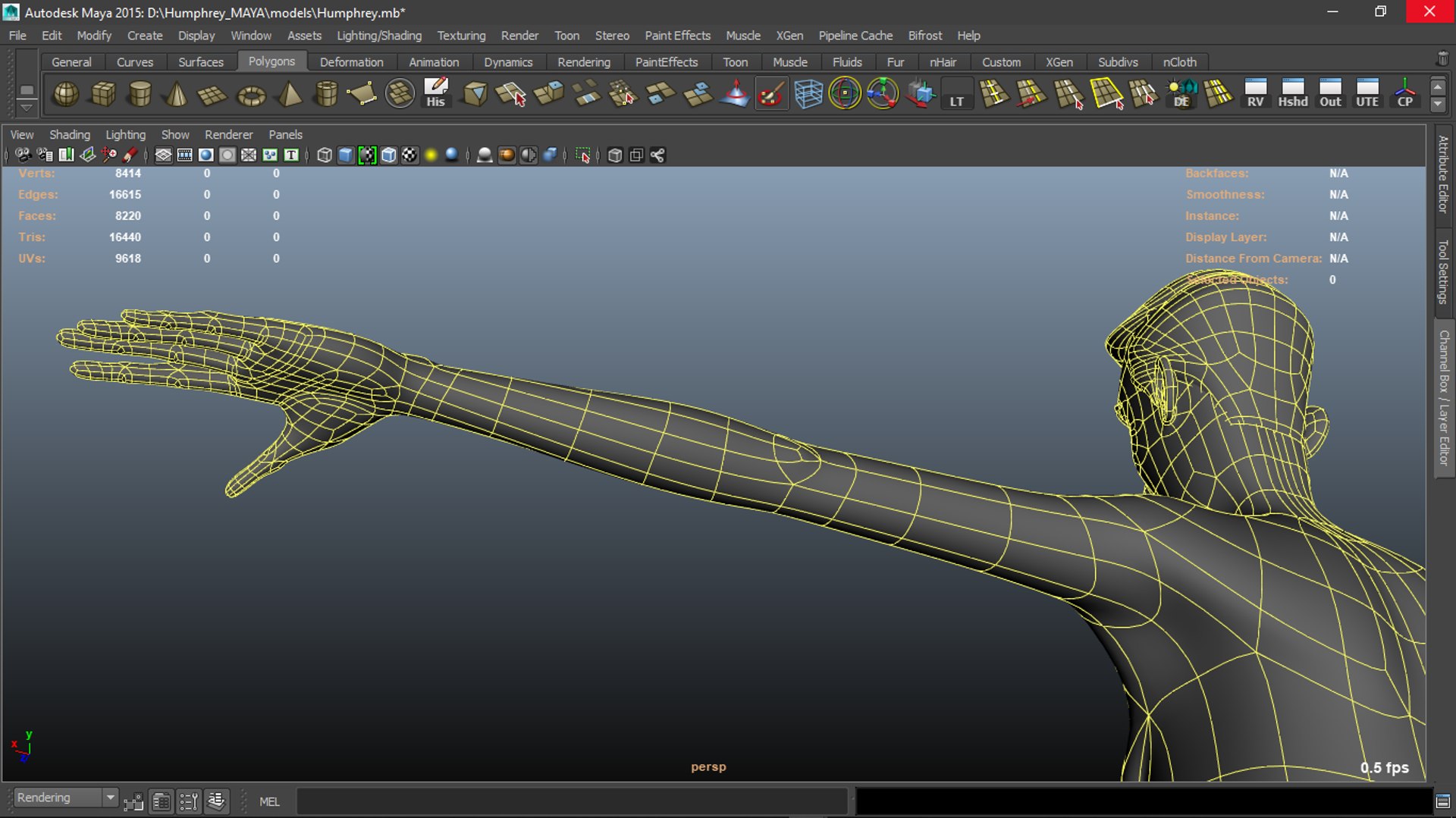Image resolution: width=1456 pixels, height=818 pixels.
Task: Create a polygon torus from the shelf
Action: point(251,94)
